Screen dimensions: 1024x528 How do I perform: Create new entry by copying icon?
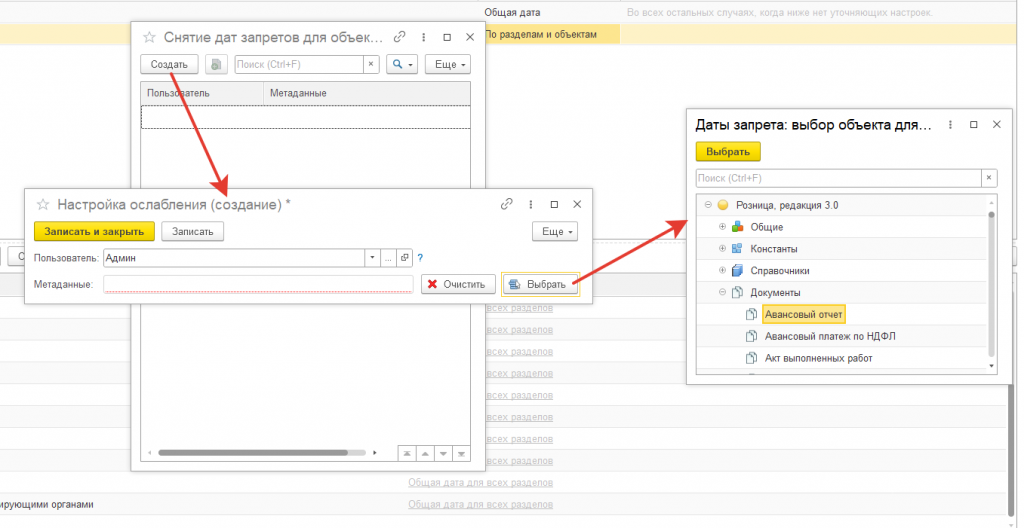click(x=216, y=64)
